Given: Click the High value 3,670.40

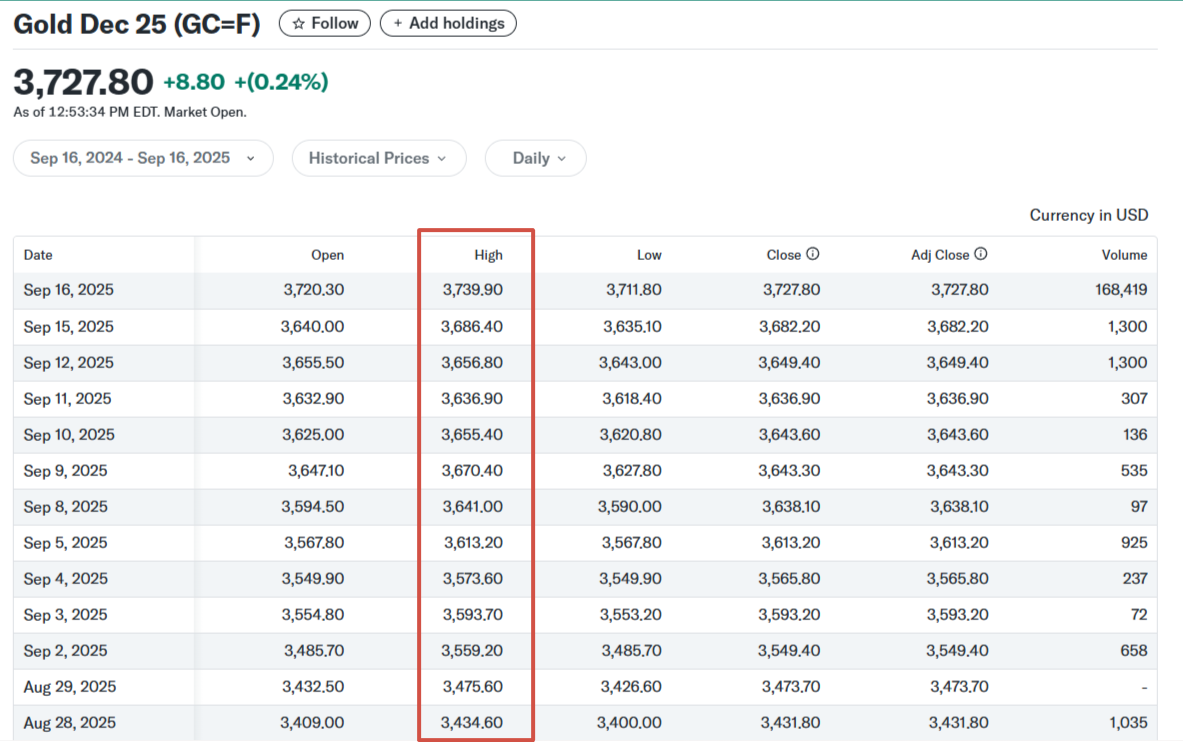Looking at the screenshot, I should pos(472,471).
